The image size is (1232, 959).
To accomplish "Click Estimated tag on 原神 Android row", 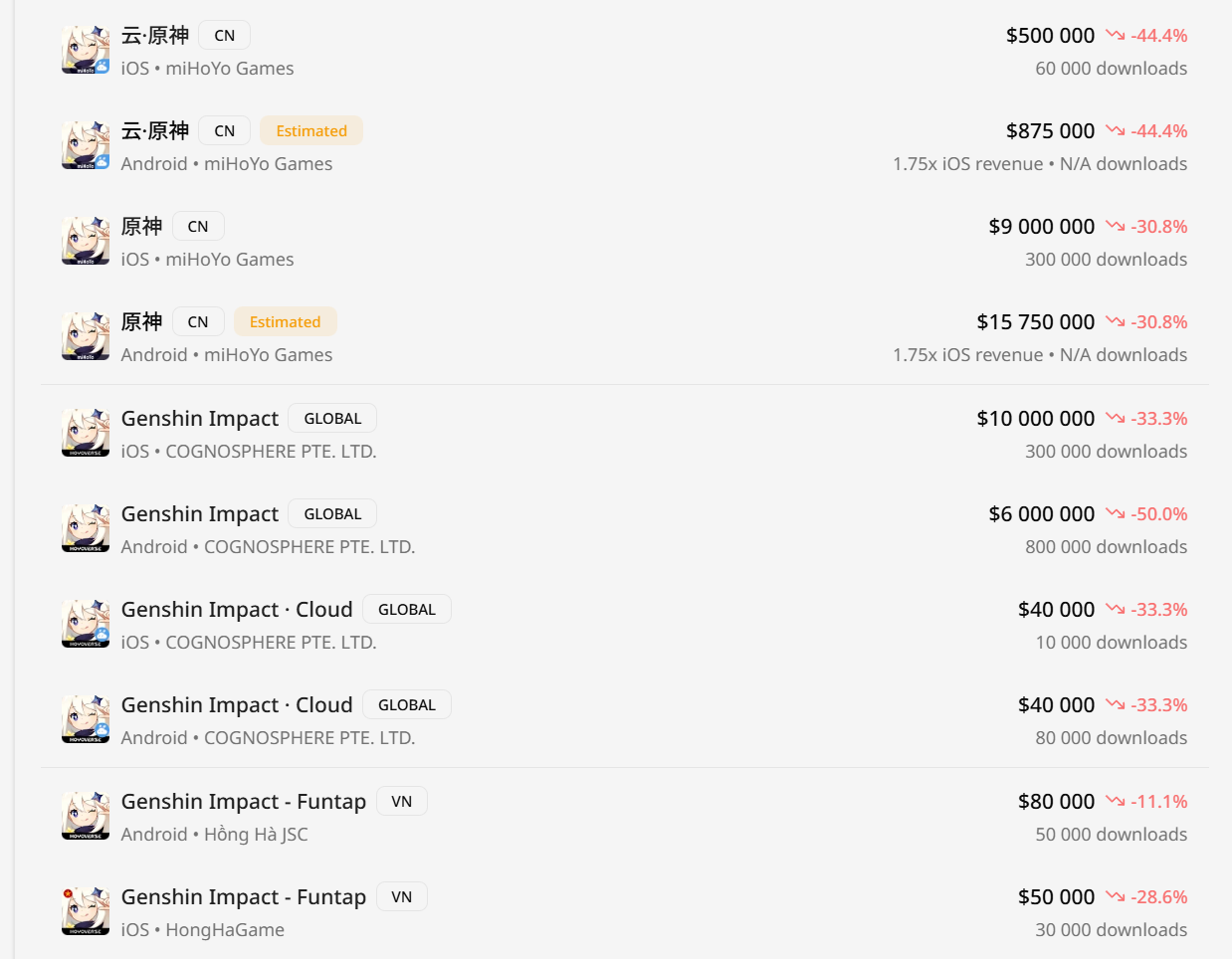I will (x=286, y=322).
